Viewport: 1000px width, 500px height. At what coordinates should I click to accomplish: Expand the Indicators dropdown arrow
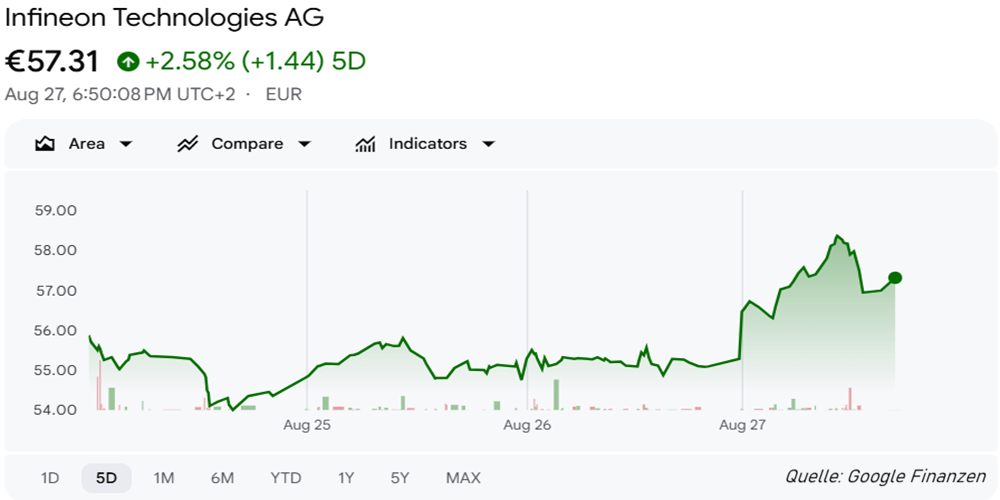click(x=488, y=144)
